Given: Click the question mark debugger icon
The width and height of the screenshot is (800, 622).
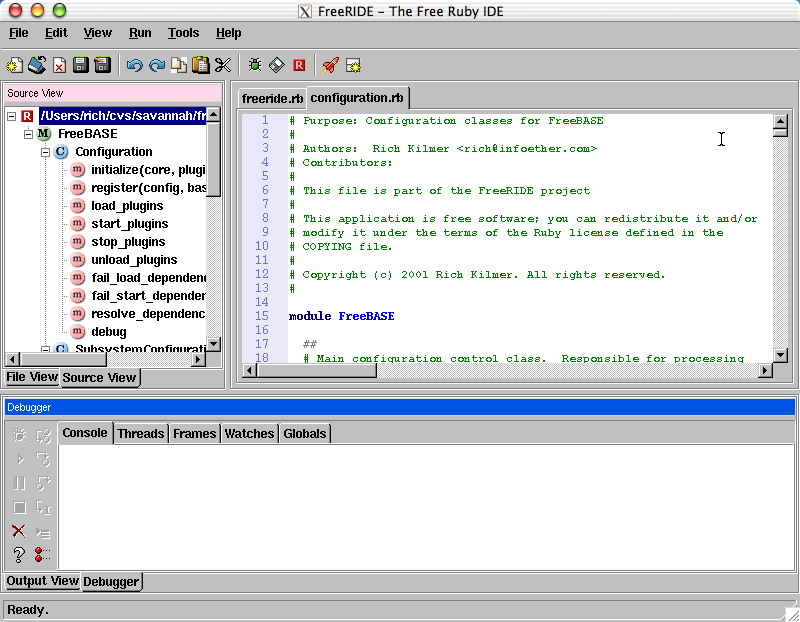Looking at the screenshot, I should point(18,554).
